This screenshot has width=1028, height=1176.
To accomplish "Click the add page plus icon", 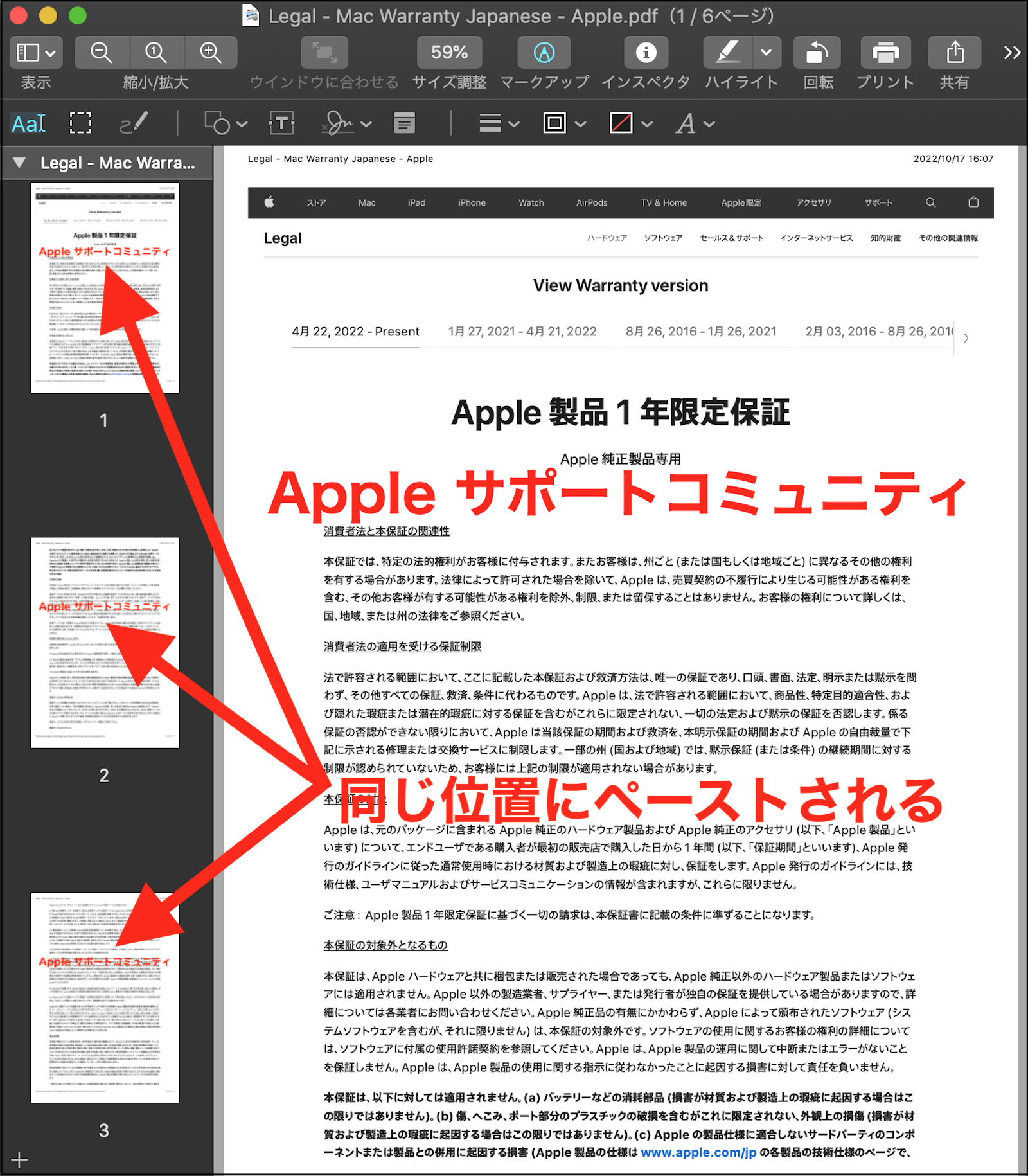I will tap(19, 1160).
